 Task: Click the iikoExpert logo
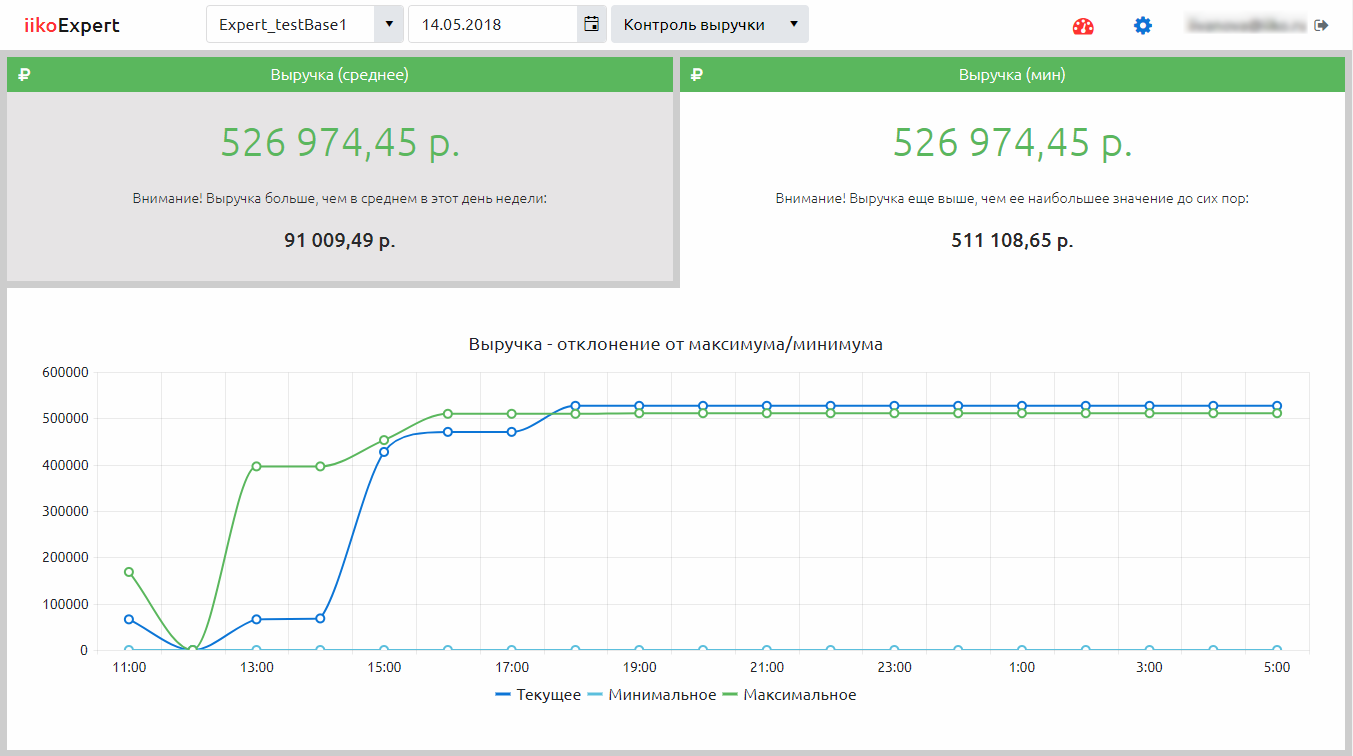point(71,26)
